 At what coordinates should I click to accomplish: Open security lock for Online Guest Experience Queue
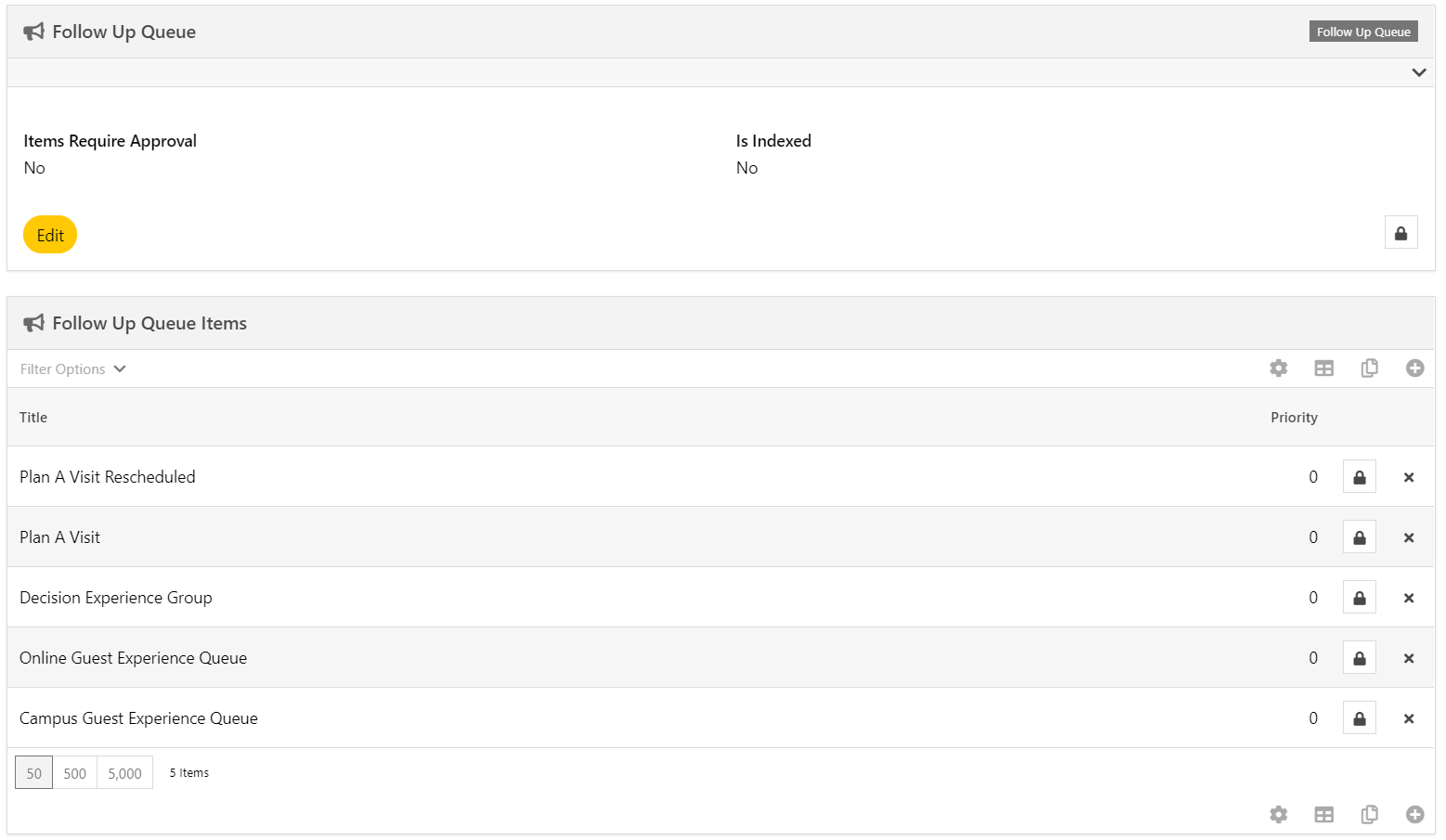1360,658
